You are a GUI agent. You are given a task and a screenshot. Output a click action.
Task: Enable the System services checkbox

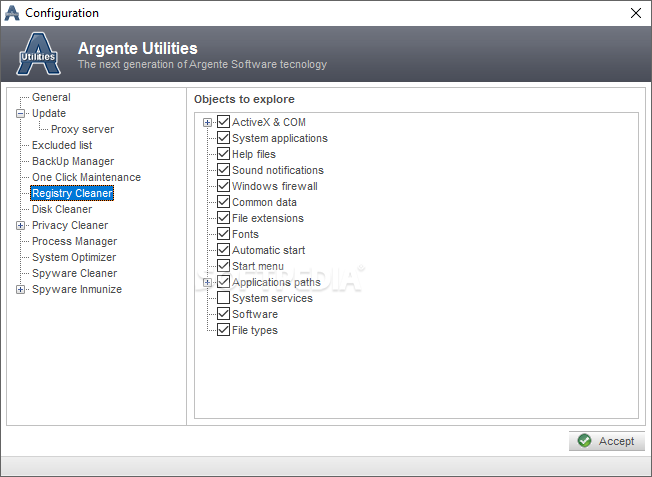(223, 298)
